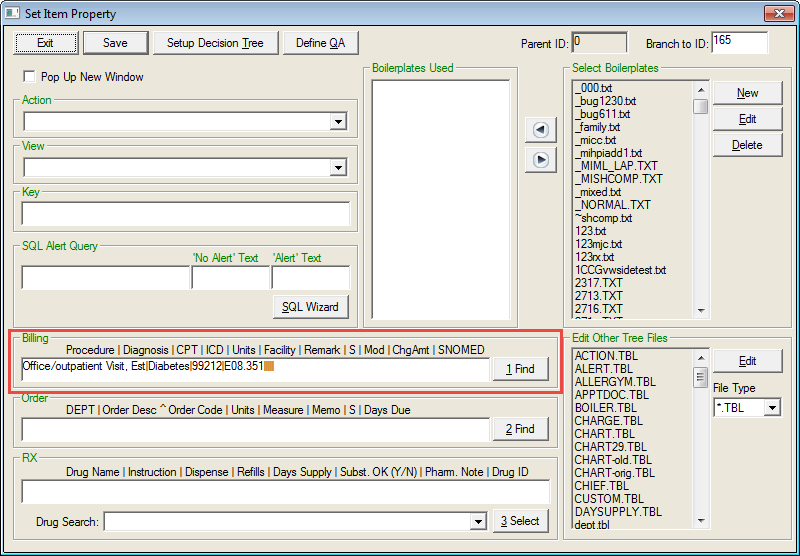800x556 pixels.
Task: Click the Branch to ID field
Action: click(x=739, y=43)
